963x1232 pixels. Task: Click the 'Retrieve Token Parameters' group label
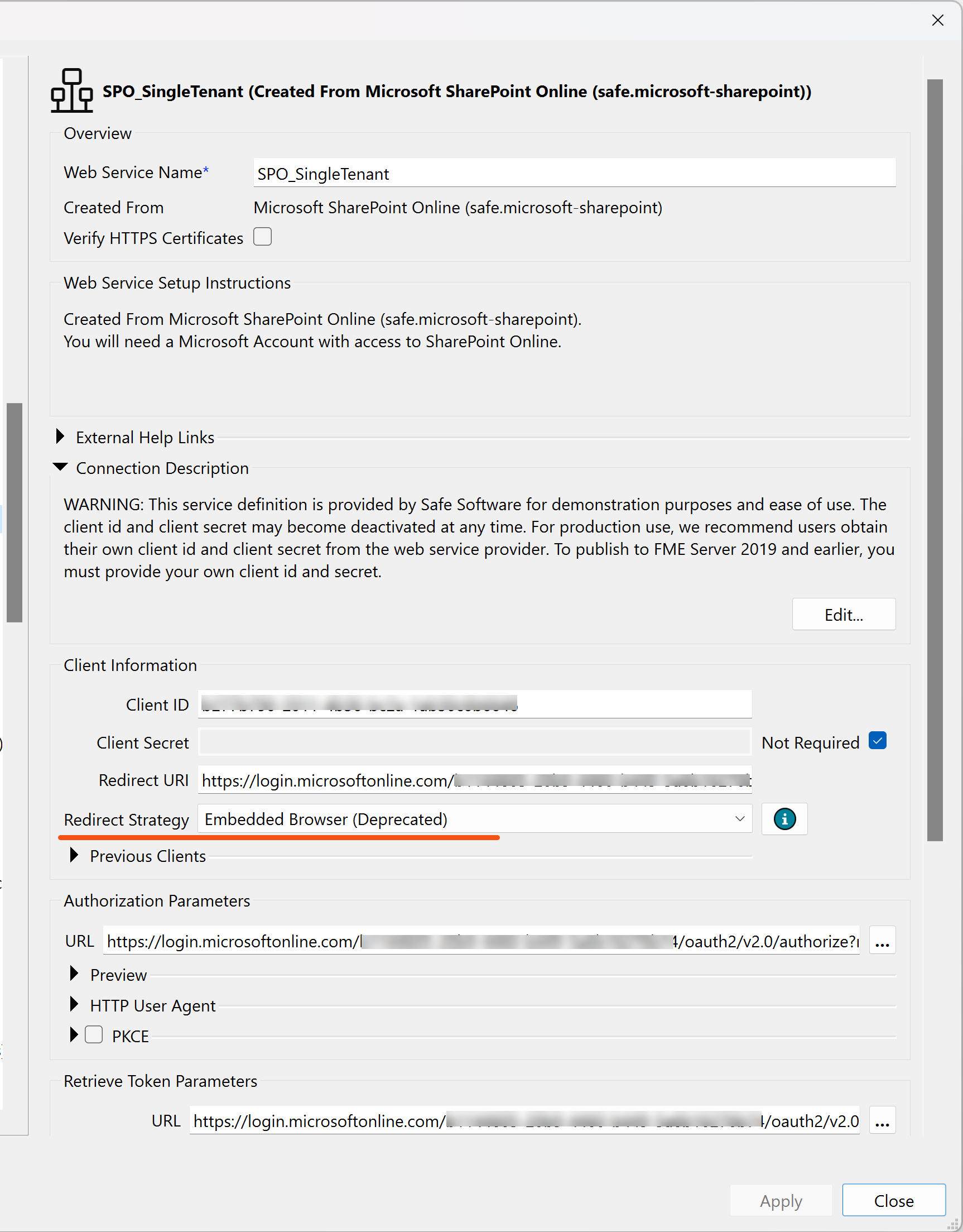click(160, 1081)
